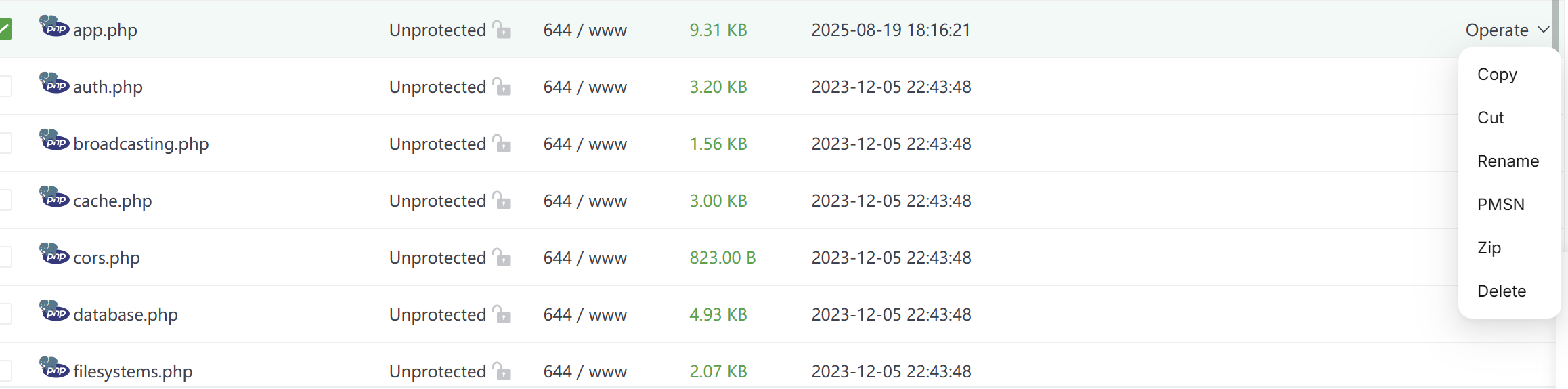Screen dimensions: 1568x389
Task: Click the padlock icon in cors.php row
Action: click(x=502, y=258)
